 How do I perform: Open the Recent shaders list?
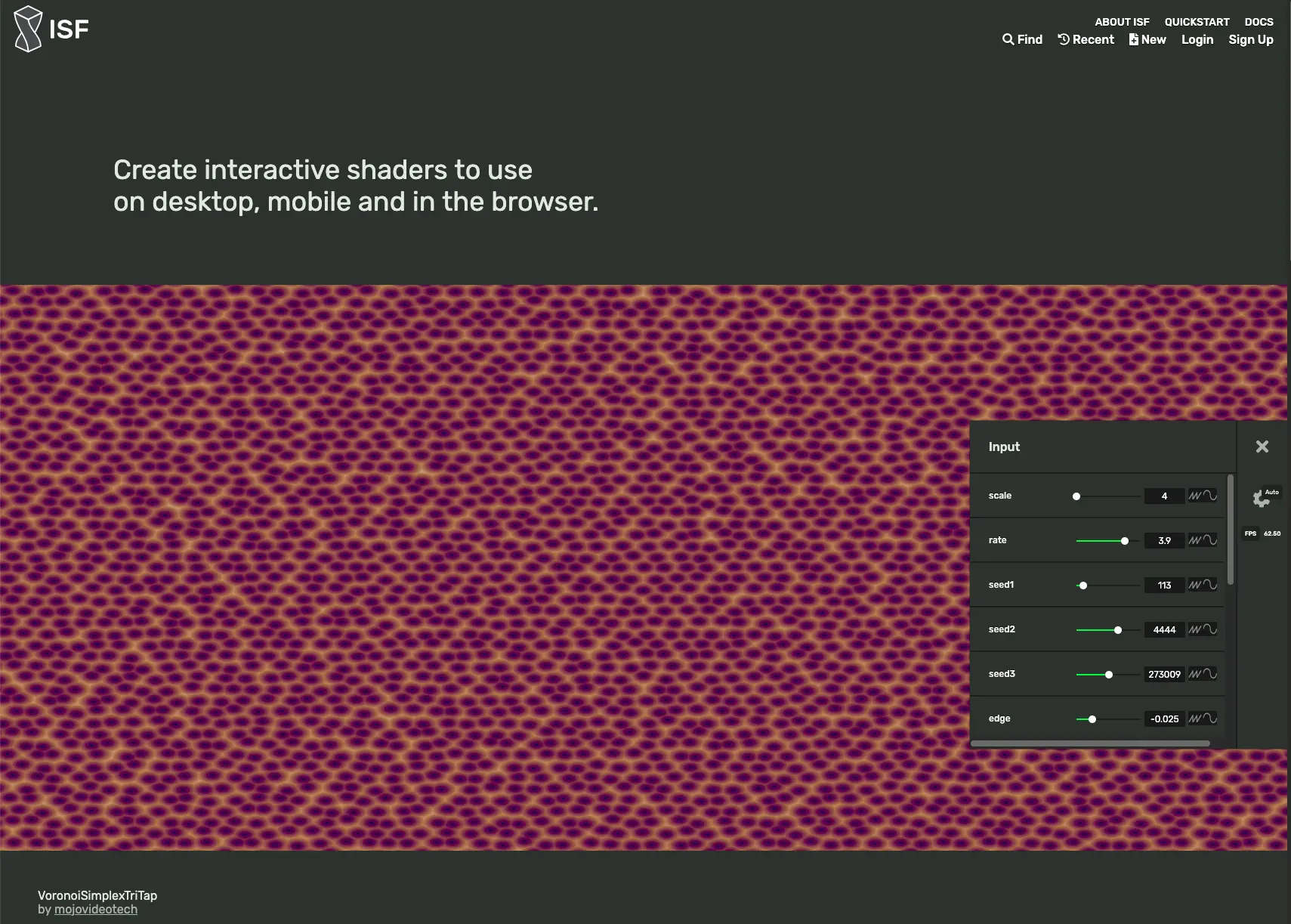click(x=1086, y=39)
